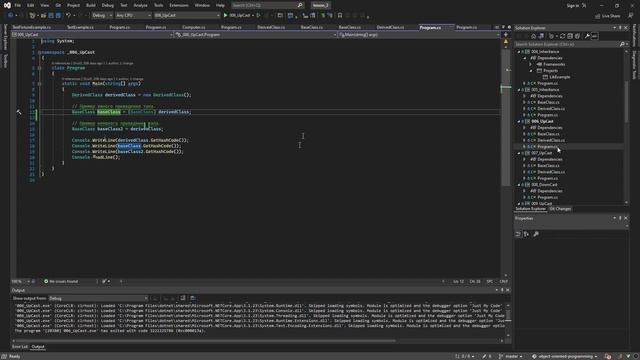The height and width of the screenshot is (360, 640).
Task: Toggle auto-hide pin on Output panel
Action: 502,290
